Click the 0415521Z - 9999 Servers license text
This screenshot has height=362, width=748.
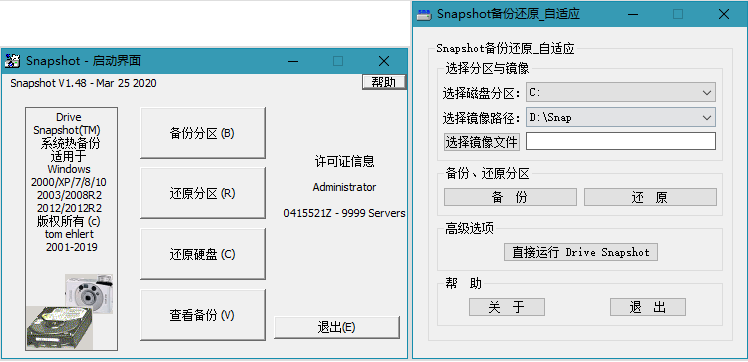click(x=344, y=213)
